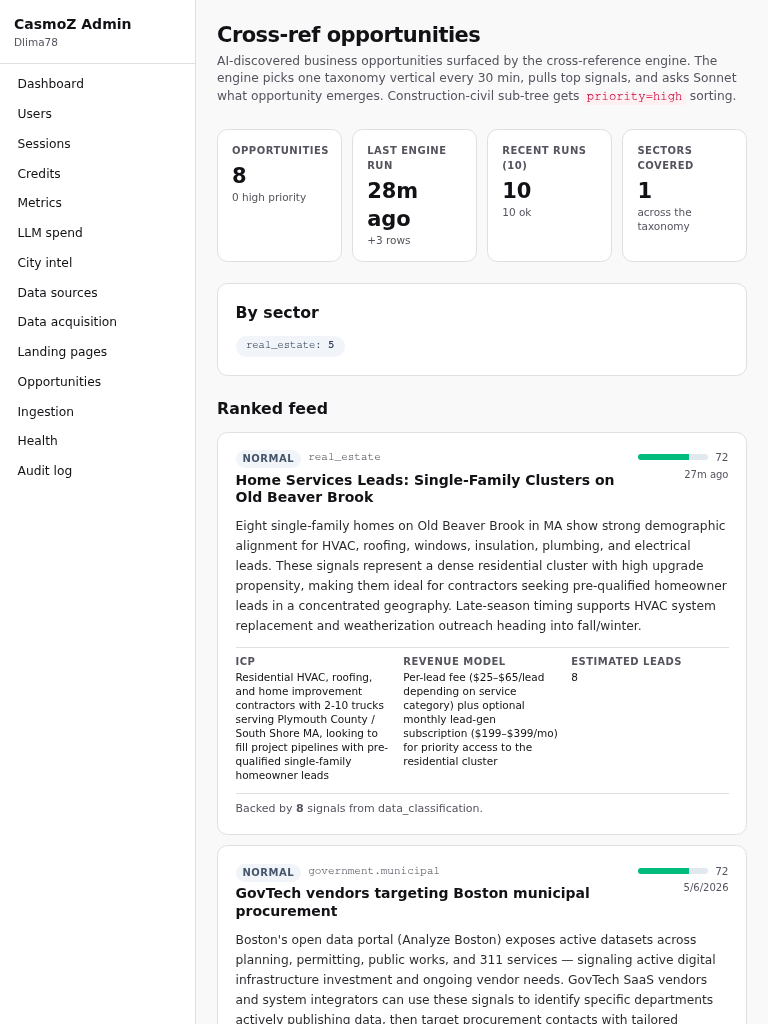Screen dimensions: 768x1024
Task: Go to Users in the sidebar
Action: tap(34, 114)
